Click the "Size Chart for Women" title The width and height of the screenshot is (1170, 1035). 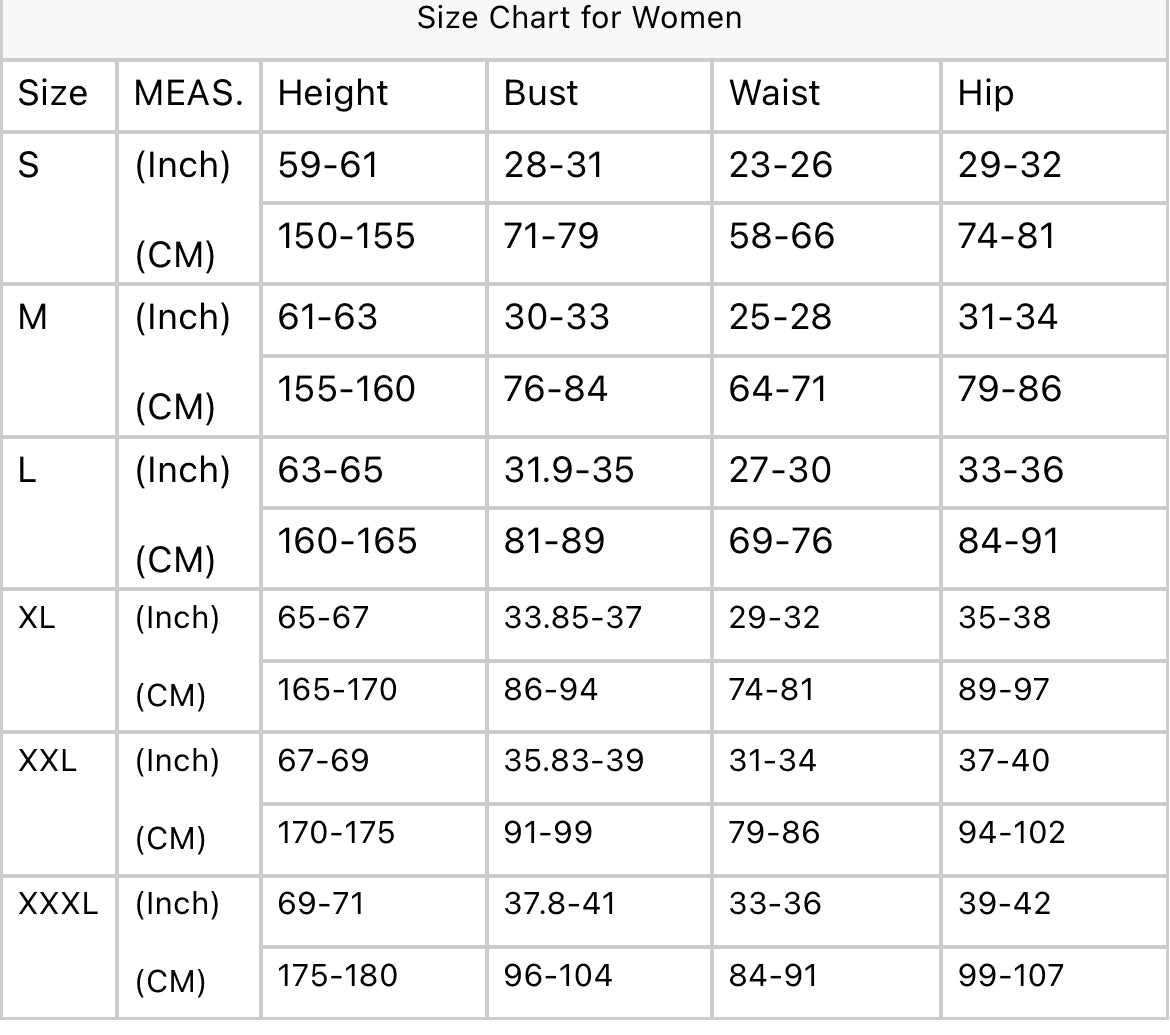pyautogui.click(x=580, y=18)
